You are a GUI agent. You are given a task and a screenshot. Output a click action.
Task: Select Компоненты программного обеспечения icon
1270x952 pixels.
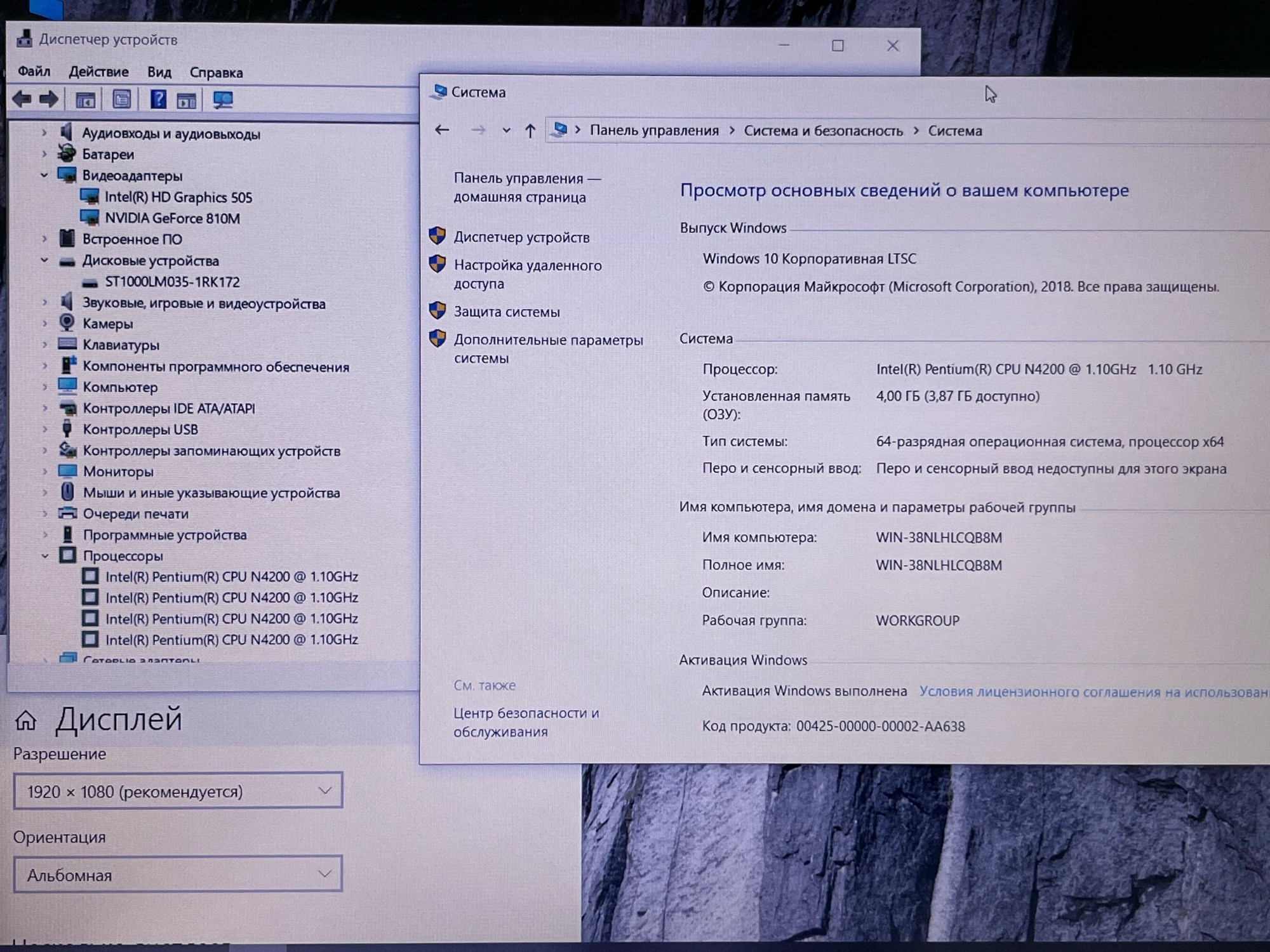[x=68, y=366]
